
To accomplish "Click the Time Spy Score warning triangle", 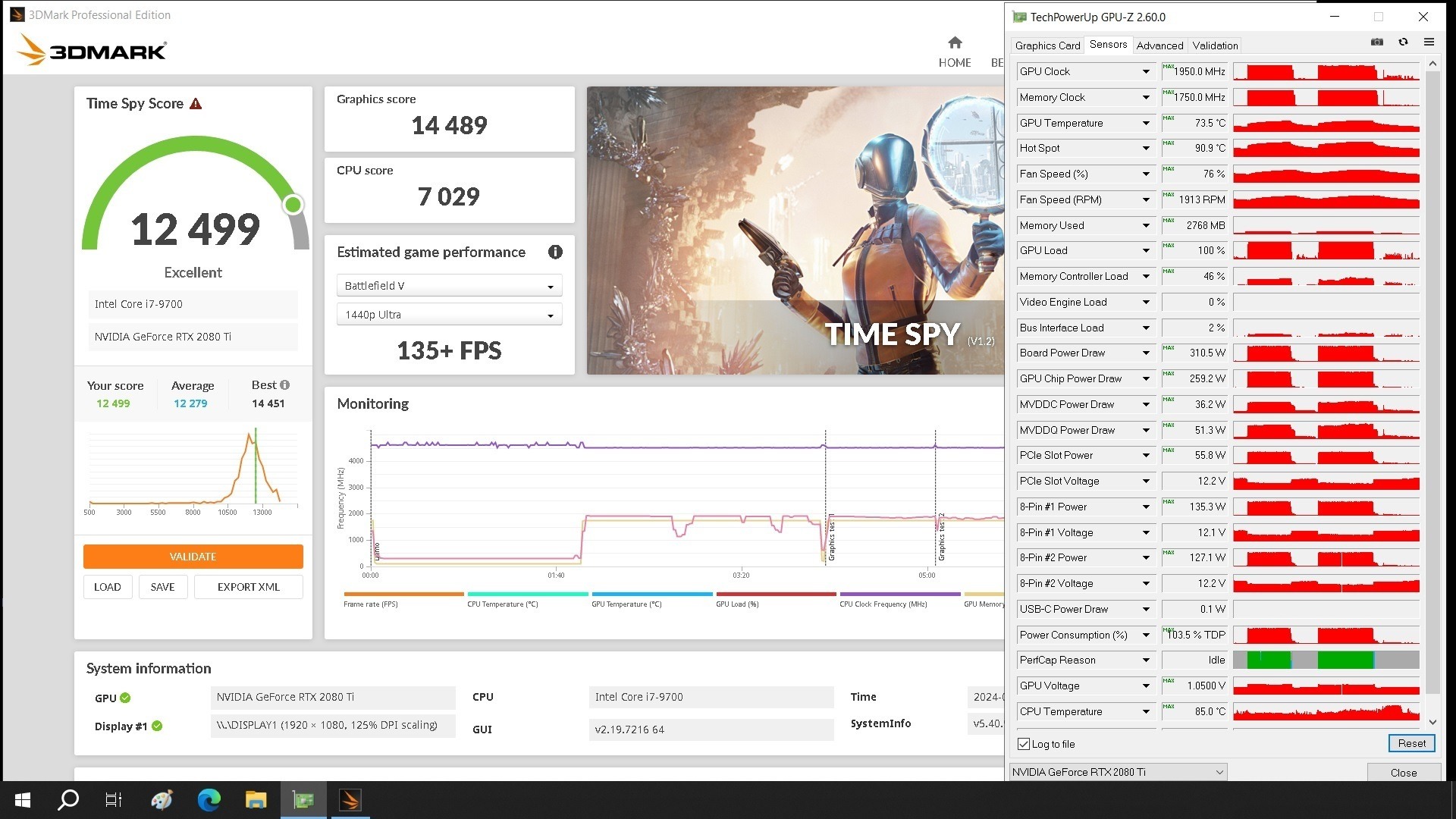I will coord(196,104).
